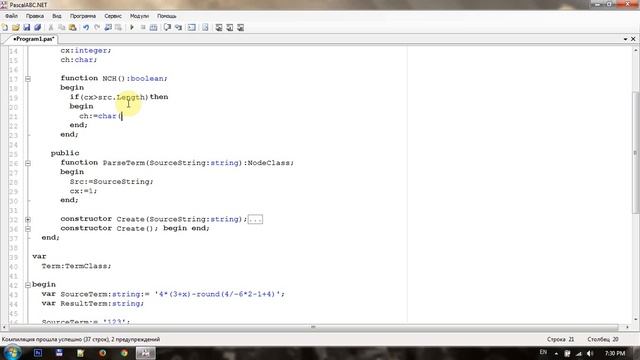This screenshot has width=640, height=360.
Task: Click the horizontal scrollbar right arrow
Action: [x=627, y=327]
